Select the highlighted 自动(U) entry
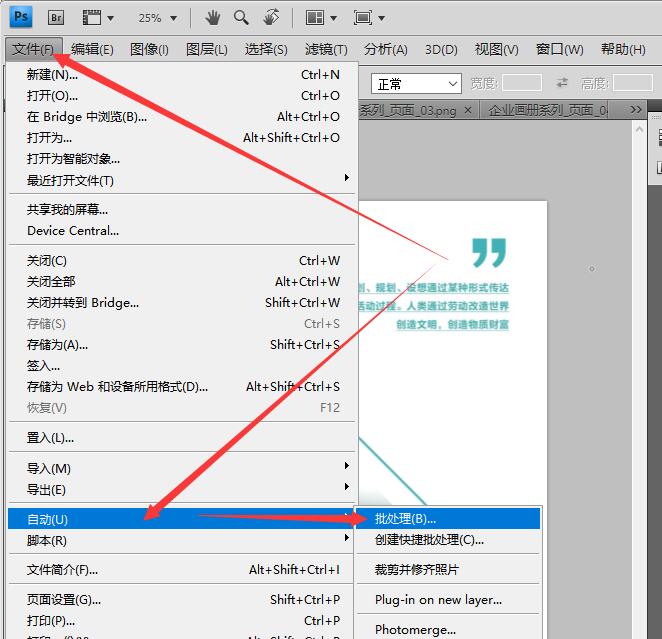 pyautogui.click(x=182, y=519)
